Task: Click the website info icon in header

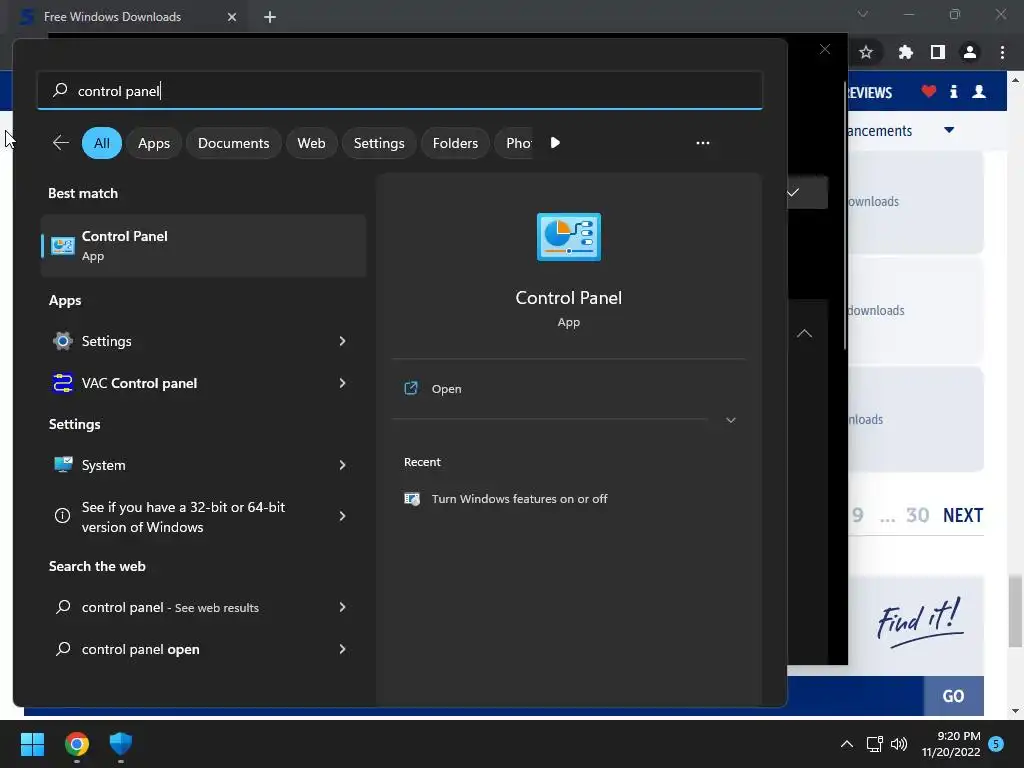Action: coord(953,91)
